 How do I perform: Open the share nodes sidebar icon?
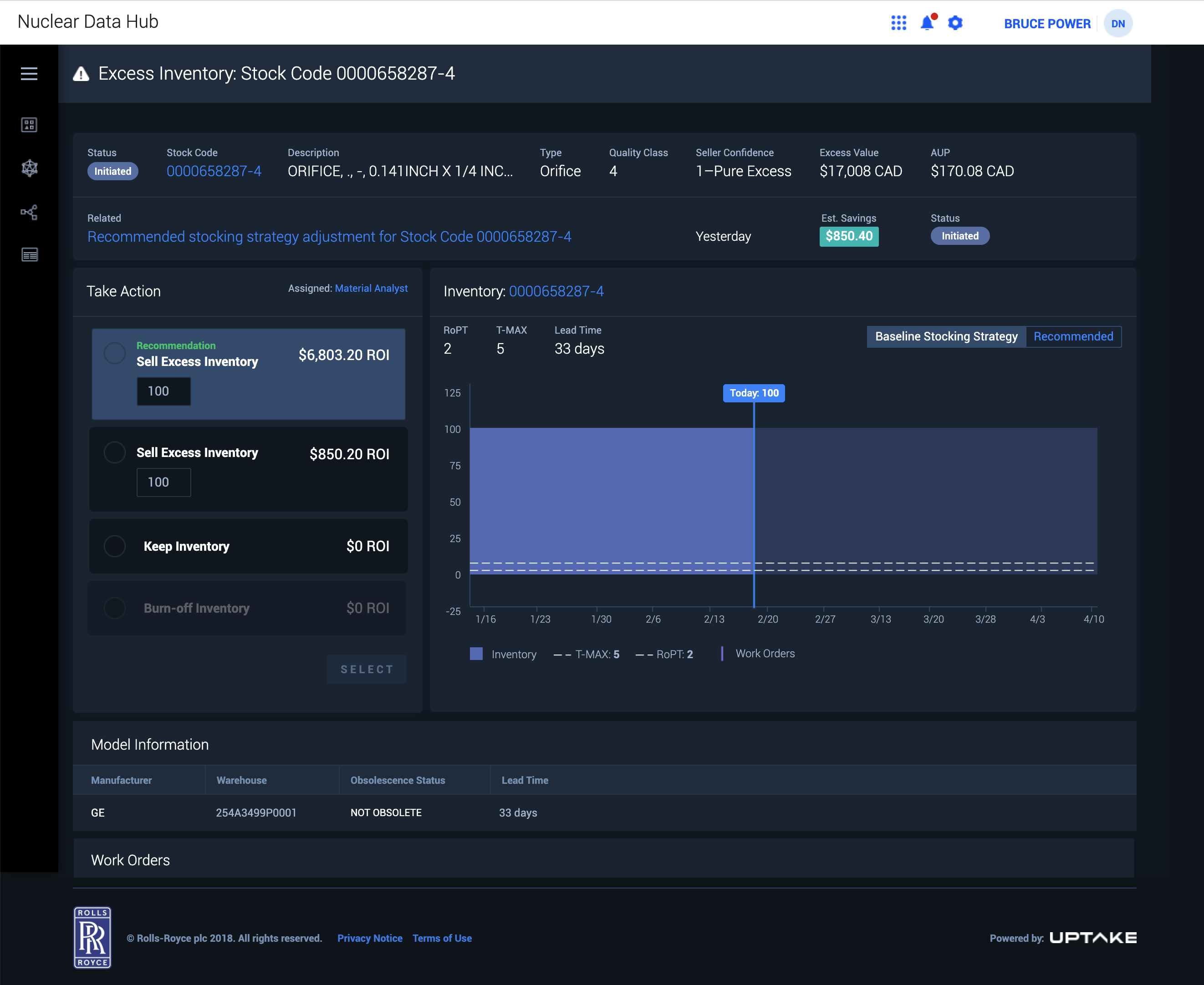tap(29, 212)
